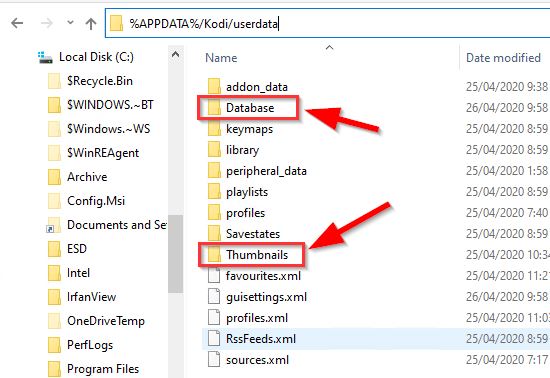550x378 pixels.
Task: Select $WinREAgent folder in sidebar
Action: (103, 153)
